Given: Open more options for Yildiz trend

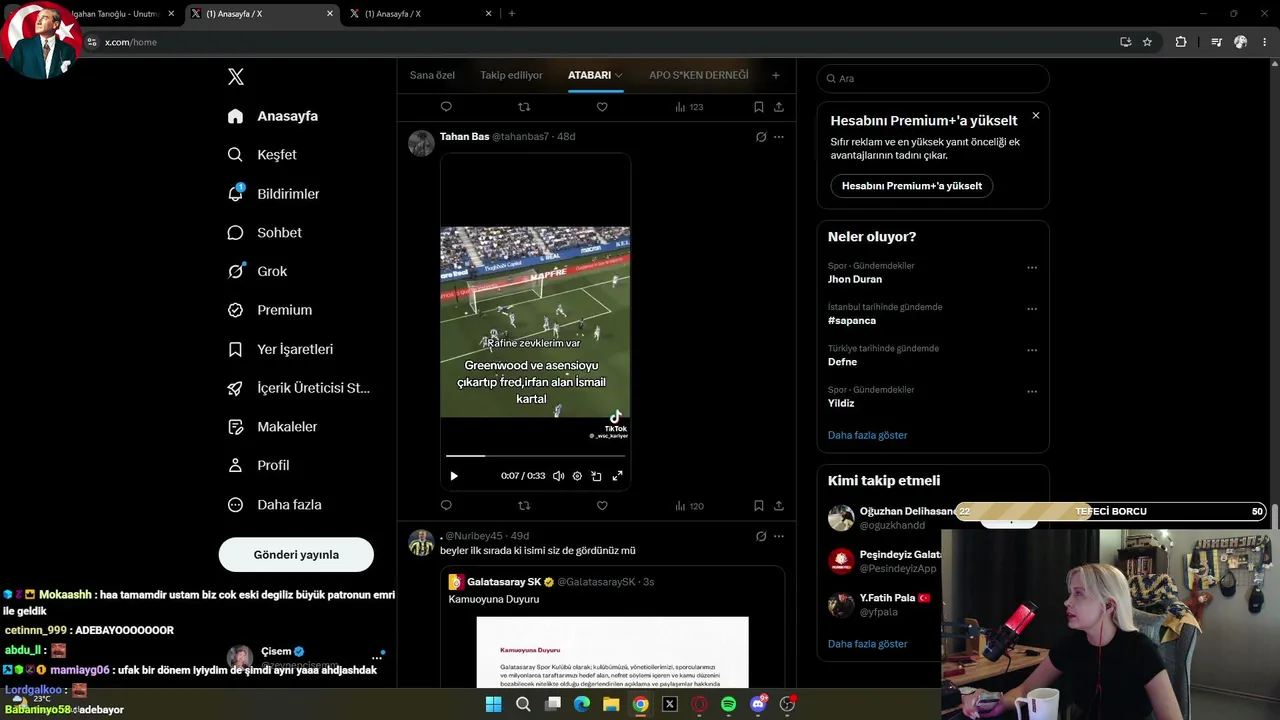Looking at the screenshot, I should 1032,391.
